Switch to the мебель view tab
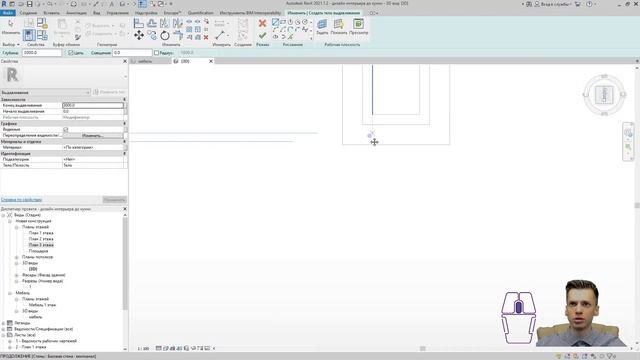 coord(145,61)
